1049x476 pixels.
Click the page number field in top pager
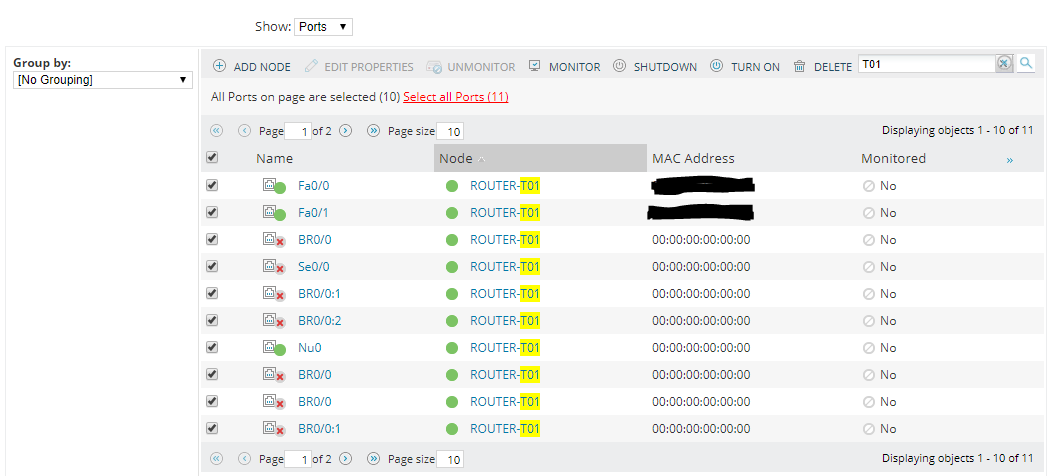pos(298,131)
